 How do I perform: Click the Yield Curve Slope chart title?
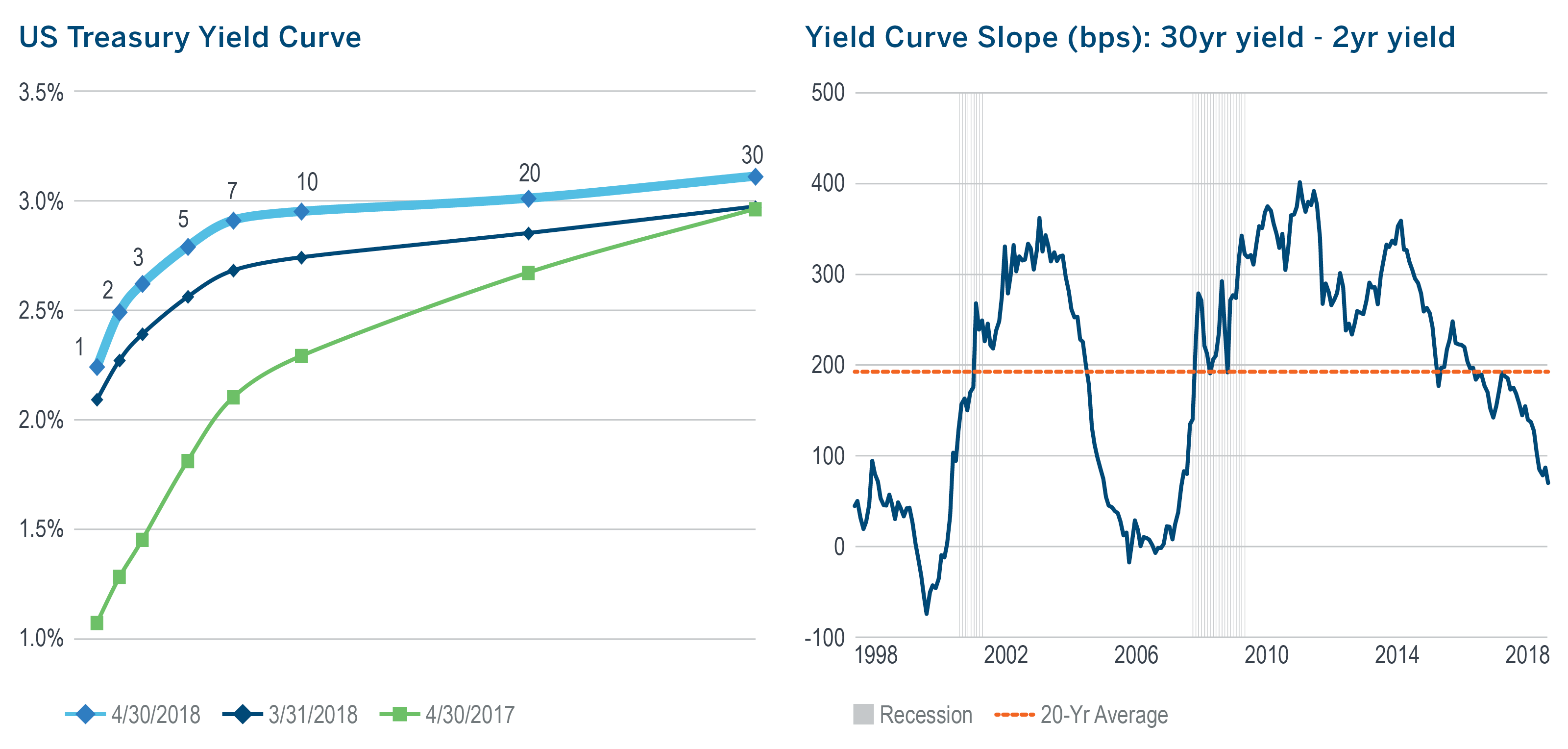(1130, 38)
